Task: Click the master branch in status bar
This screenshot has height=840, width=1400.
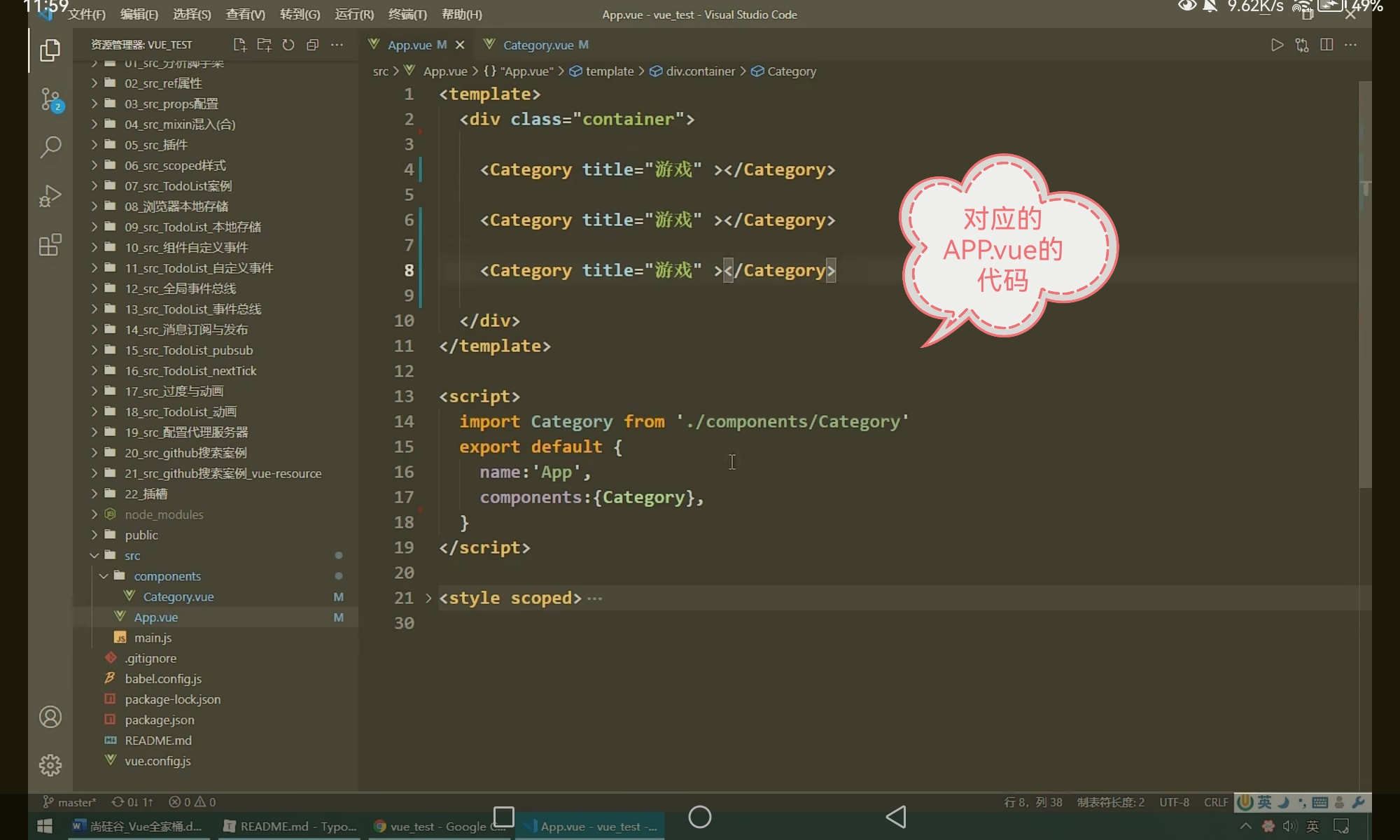Action: (70, 802)
